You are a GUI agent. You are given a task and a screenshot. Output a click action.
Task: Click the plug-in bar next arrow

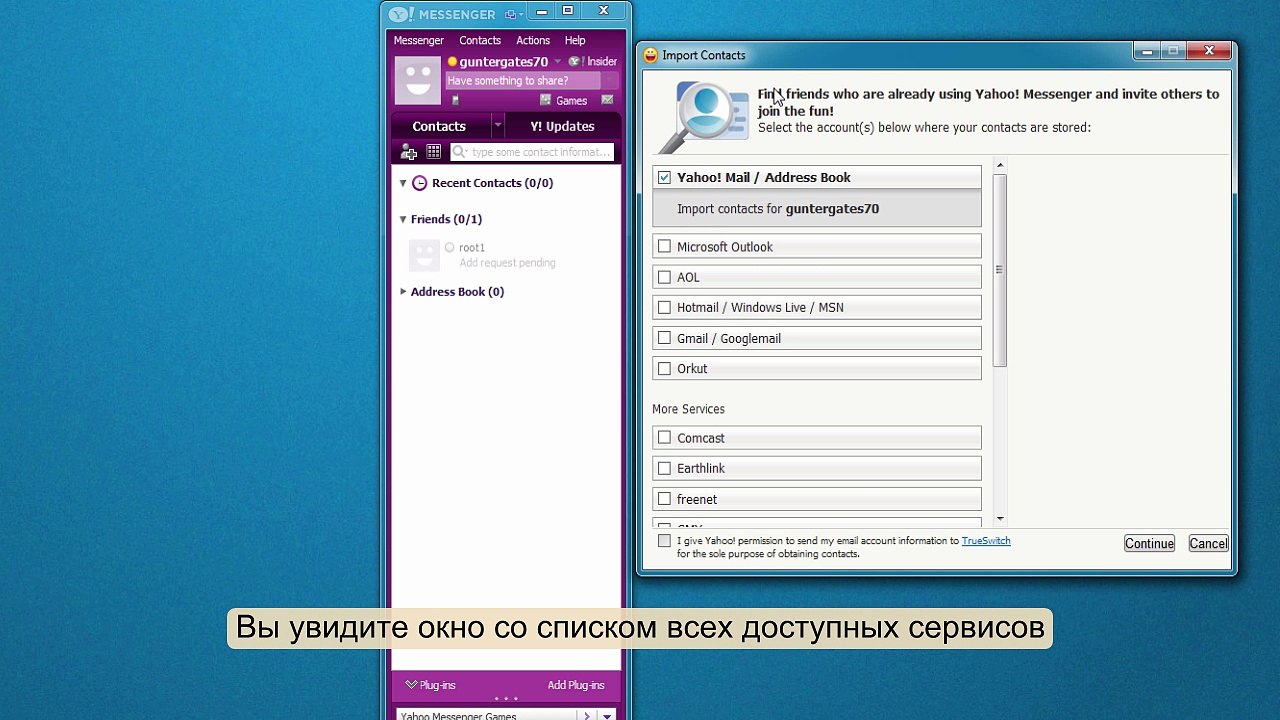587,716
